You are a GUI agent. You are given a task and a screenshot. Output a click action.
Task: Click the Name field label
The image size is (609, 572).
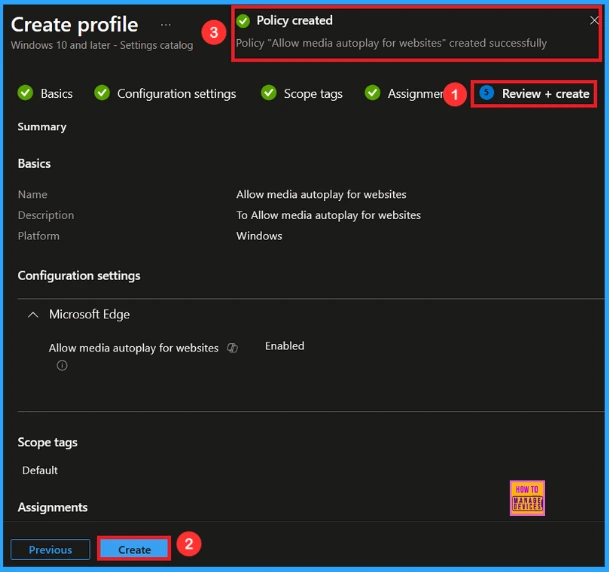[x=33, y=194]
